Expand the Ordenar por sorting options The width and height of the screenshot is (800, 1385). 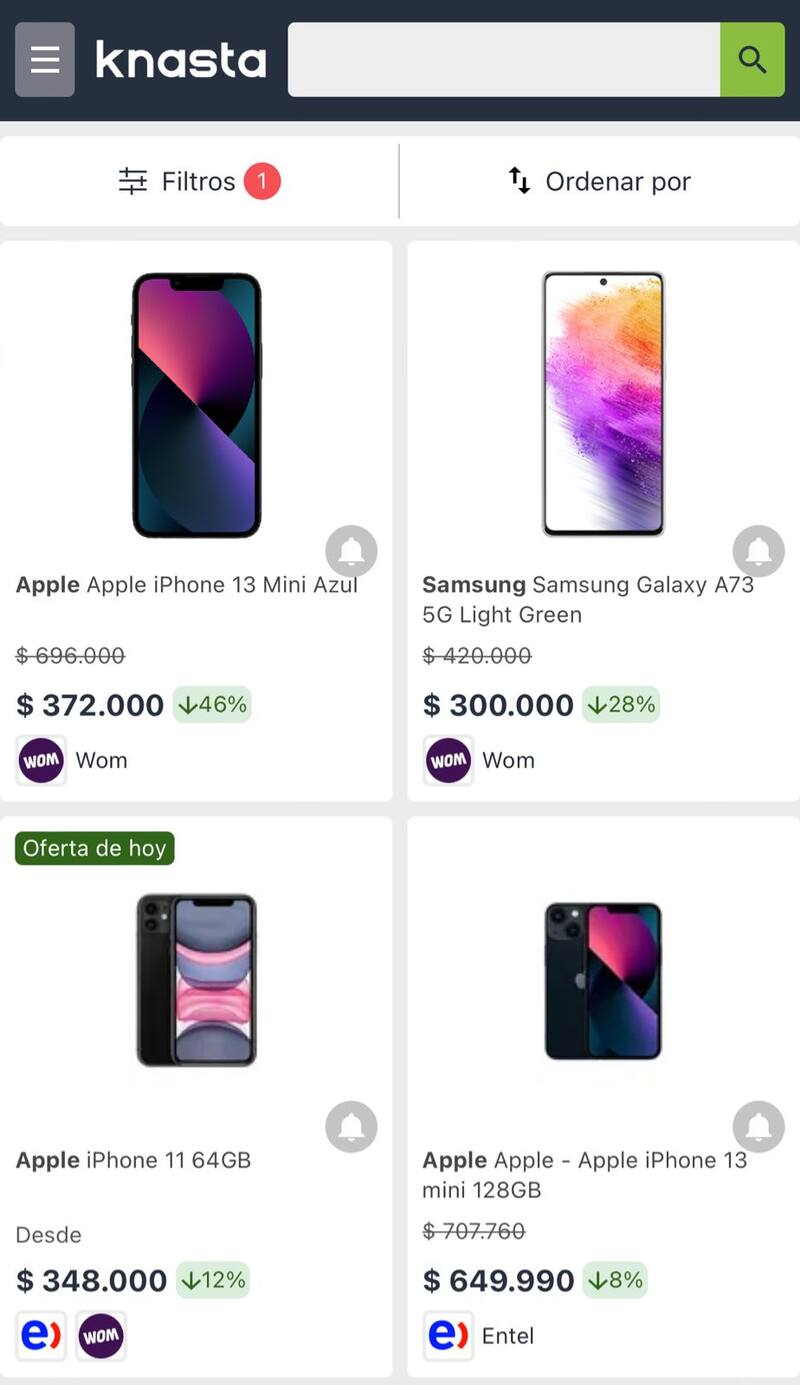click(599, 181)
